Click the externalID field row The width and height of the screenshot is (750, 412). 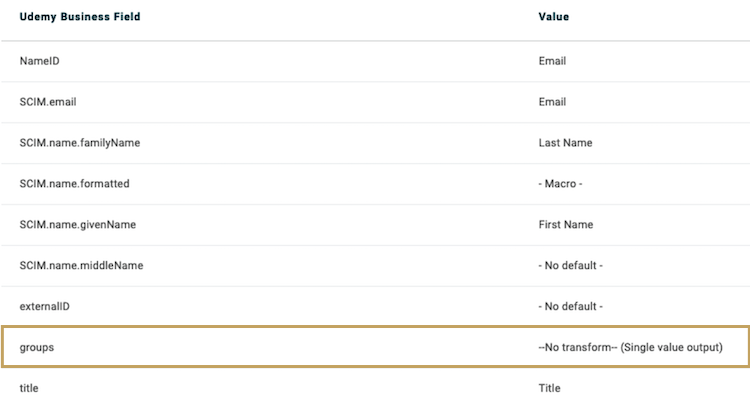pos(45,306)
